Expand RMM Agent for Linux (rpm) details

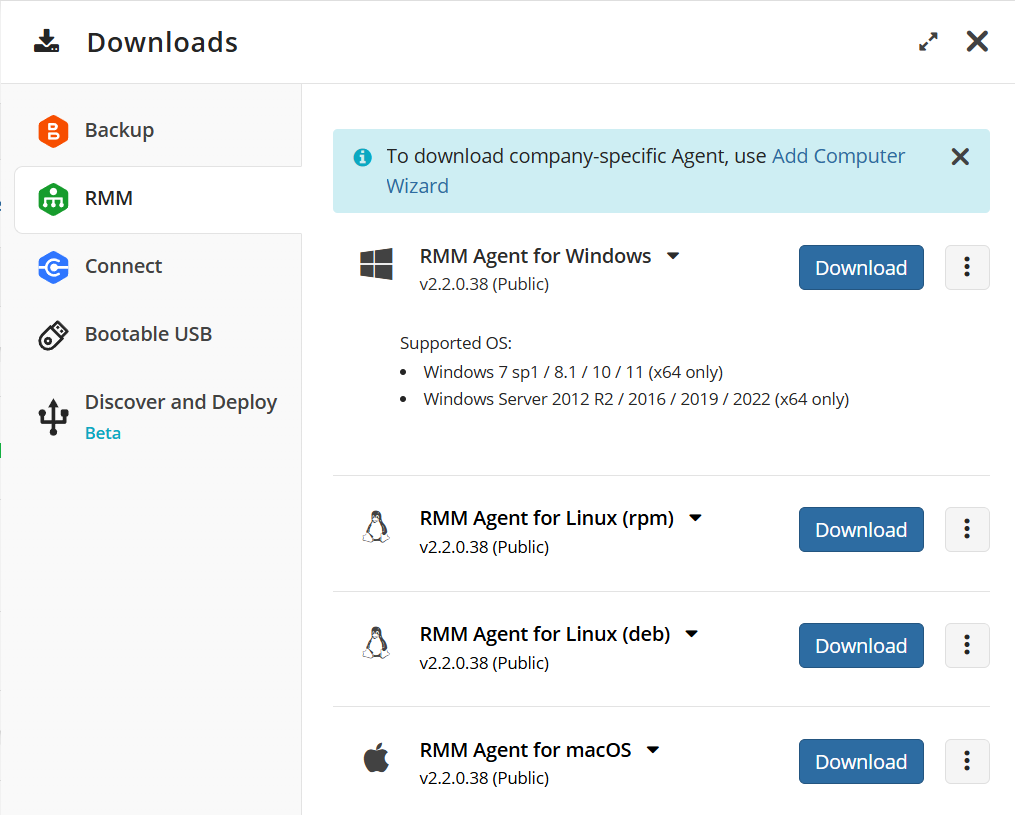(x=695, y=519)
